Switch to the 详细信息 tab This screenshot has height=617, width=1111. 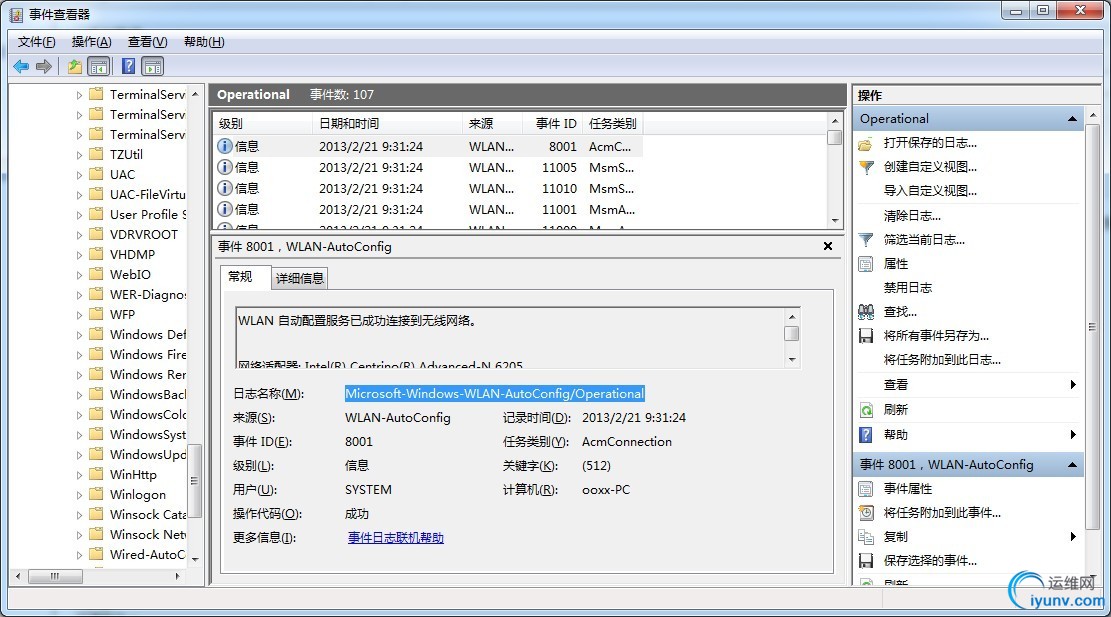[x=300, y=278]
